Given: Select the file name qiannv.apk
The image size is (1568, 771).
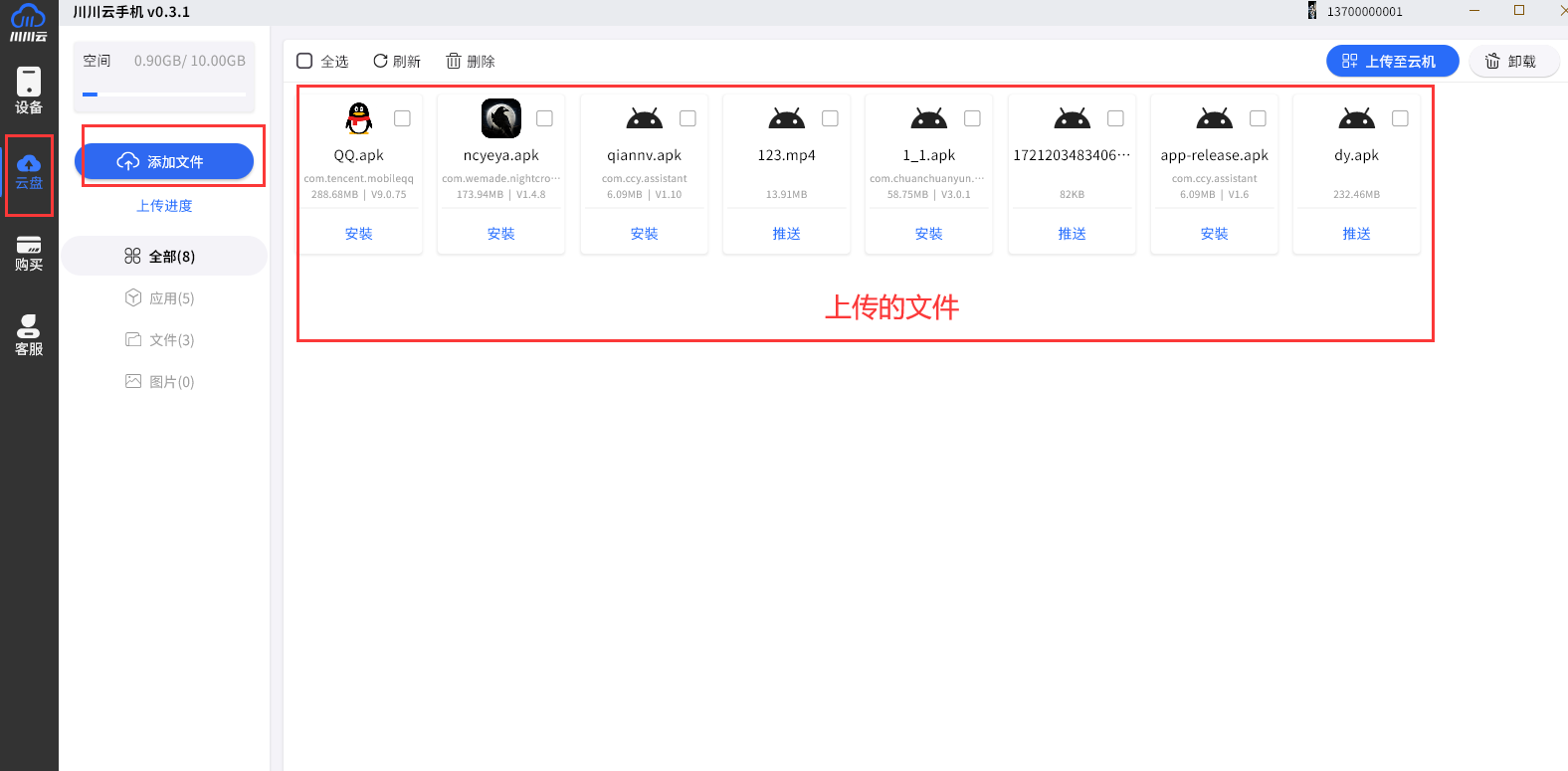Looking at the screenshot, I should [645, 155].
